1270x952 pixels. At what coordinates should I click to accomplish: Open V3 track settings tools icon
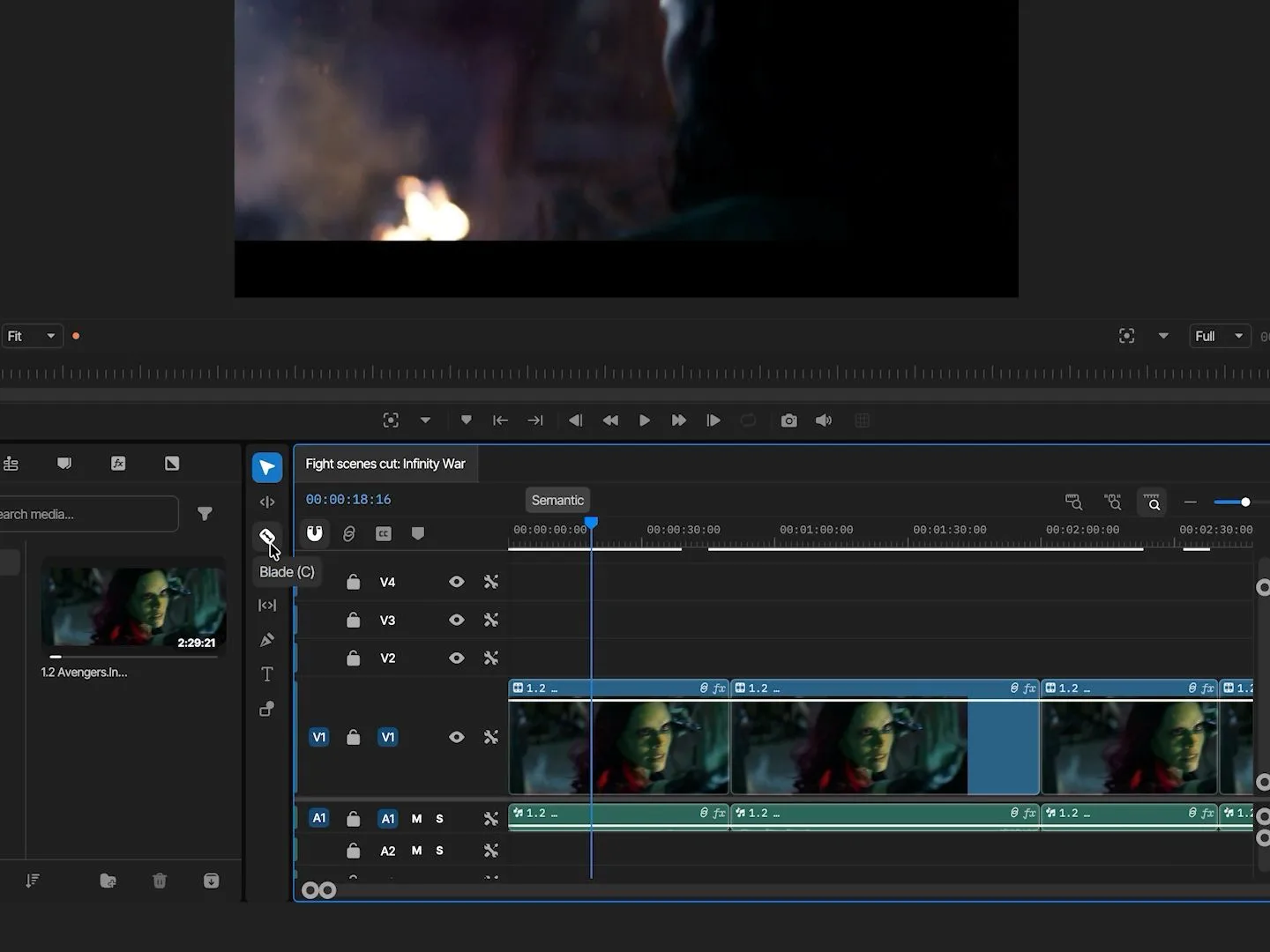pyautogui.click(x=491, y=621)
